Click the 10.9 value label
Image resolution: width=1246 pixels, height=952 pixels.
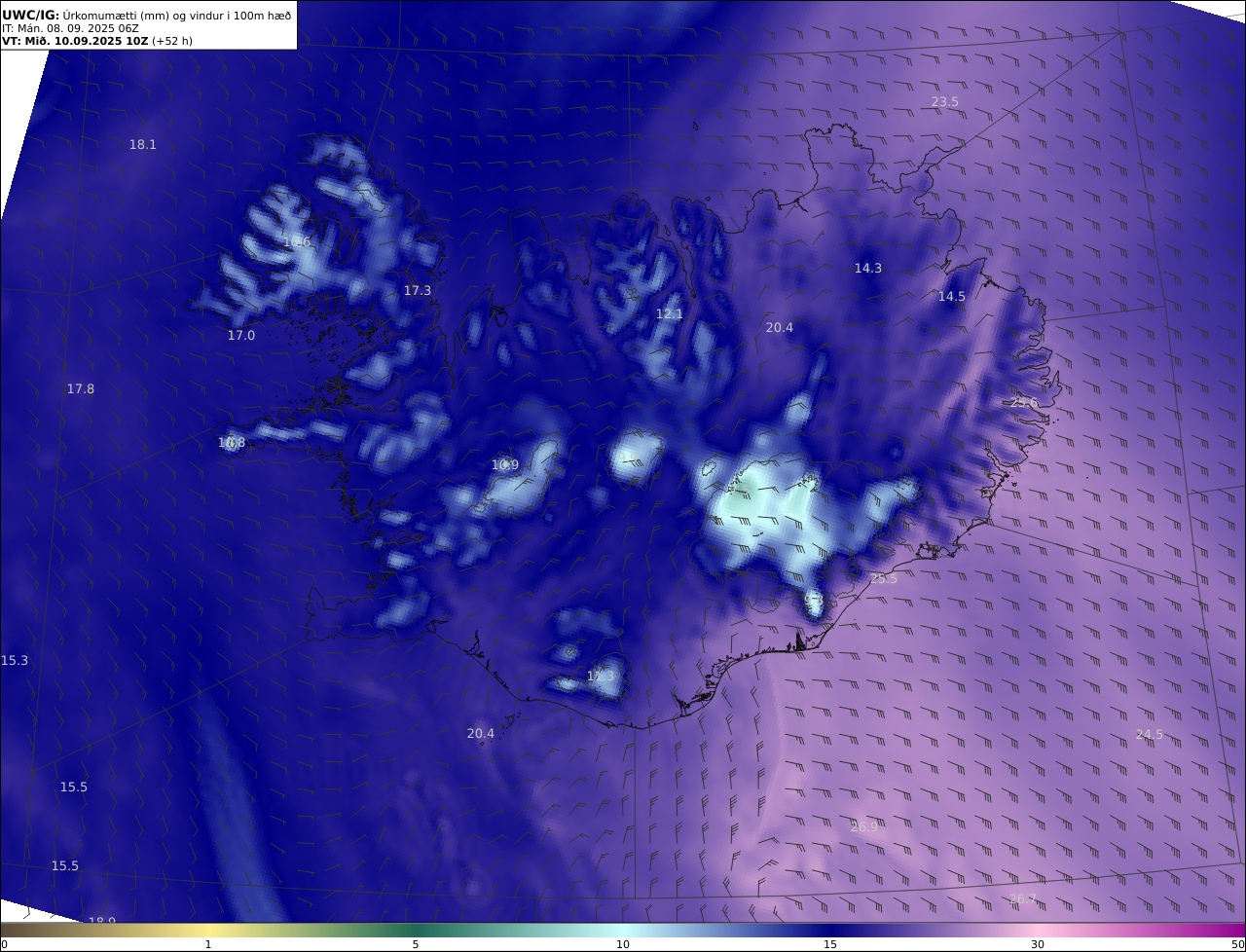(x=505, y=465)
